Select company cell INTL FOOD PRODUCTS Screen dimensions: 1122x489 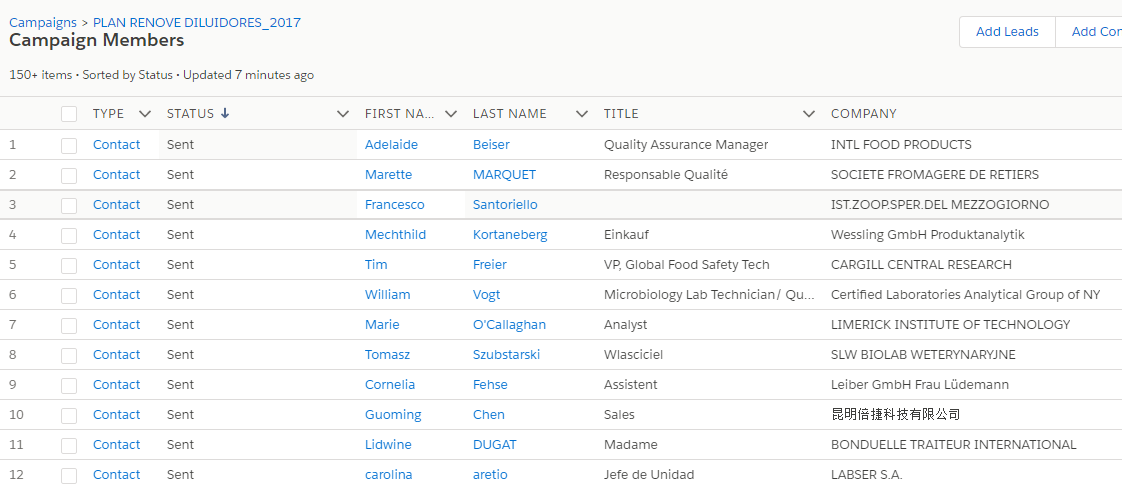pos(902,145)
